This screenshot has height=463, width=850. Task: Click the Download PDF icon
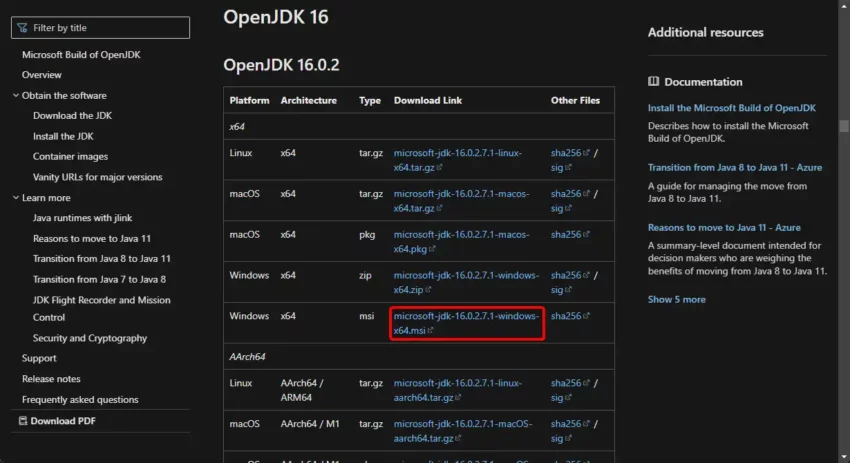(23, 421)
